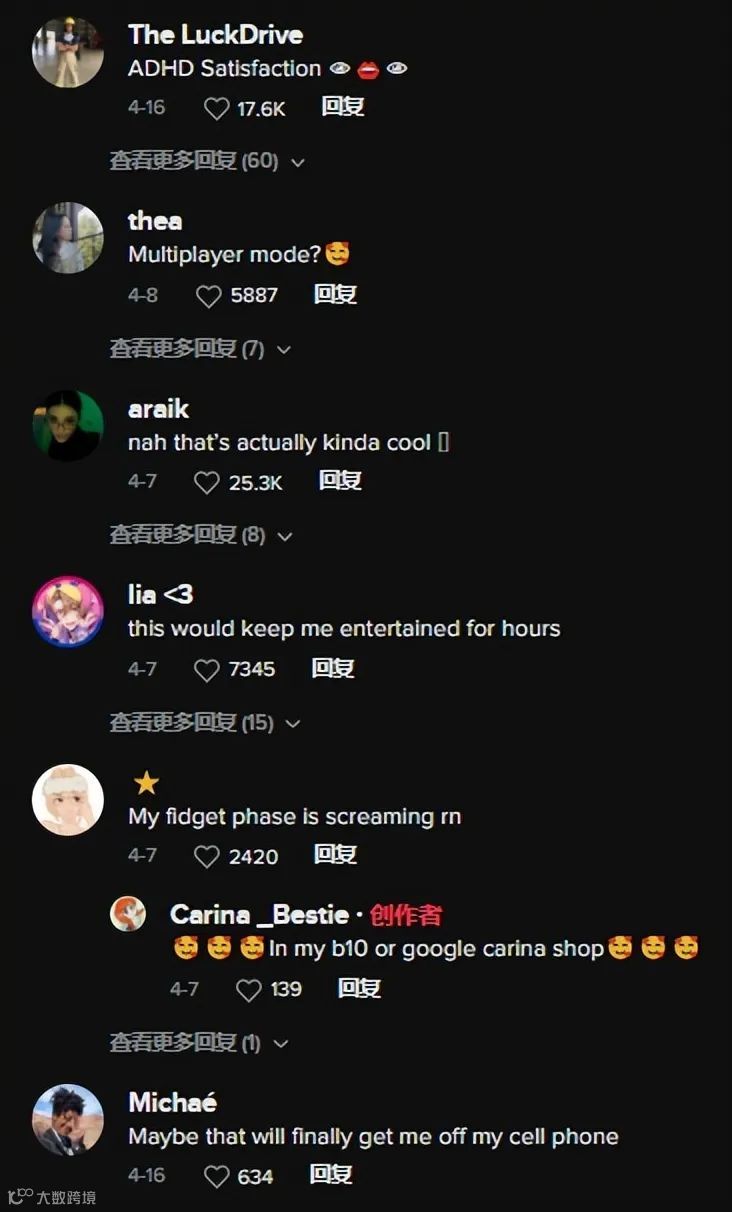Show 1 more reply under Carina_Bestie

[198, 1043]
